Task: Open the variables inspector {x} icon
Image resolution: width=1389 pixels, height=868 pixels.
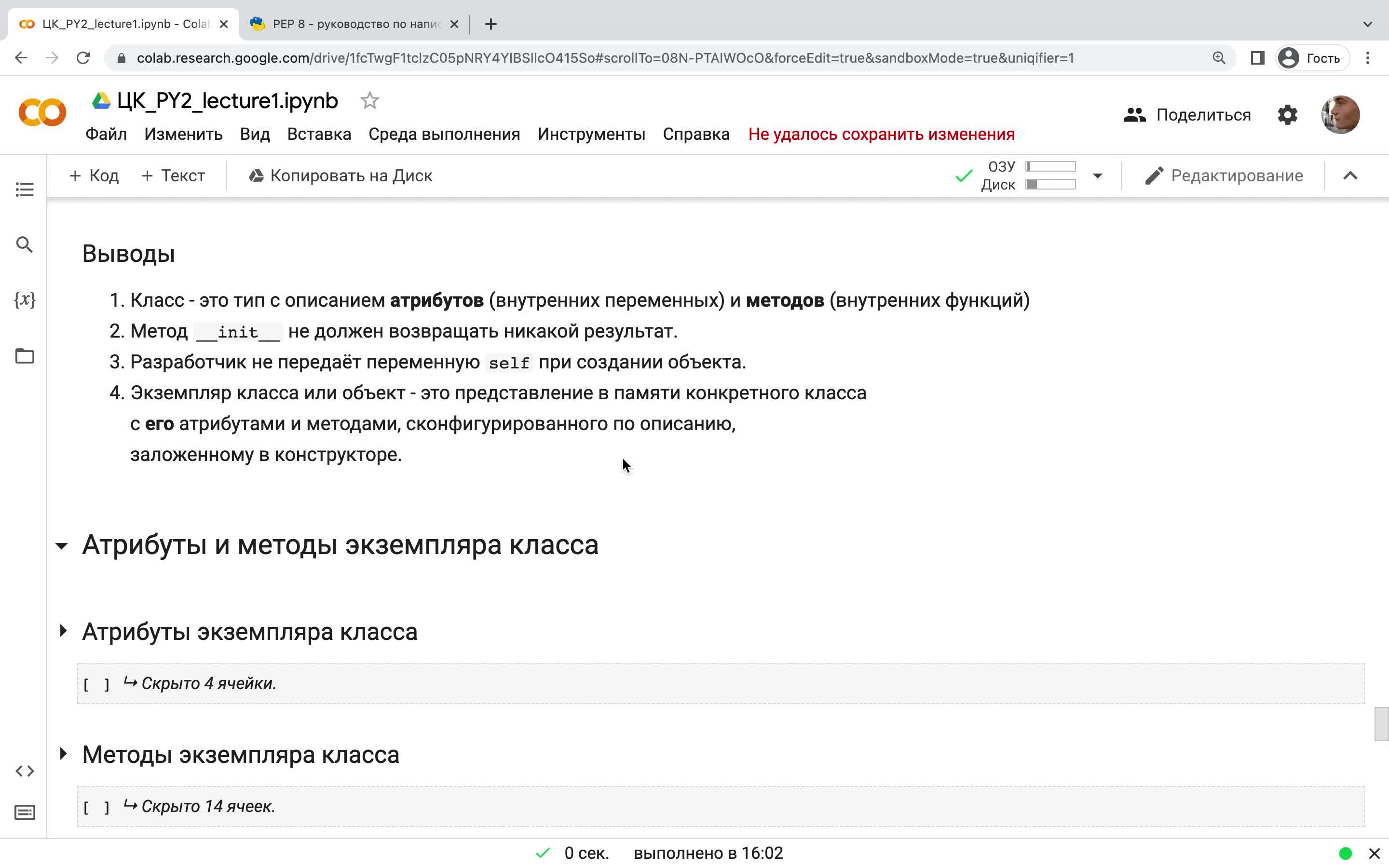Action: (x=25, y=299)
